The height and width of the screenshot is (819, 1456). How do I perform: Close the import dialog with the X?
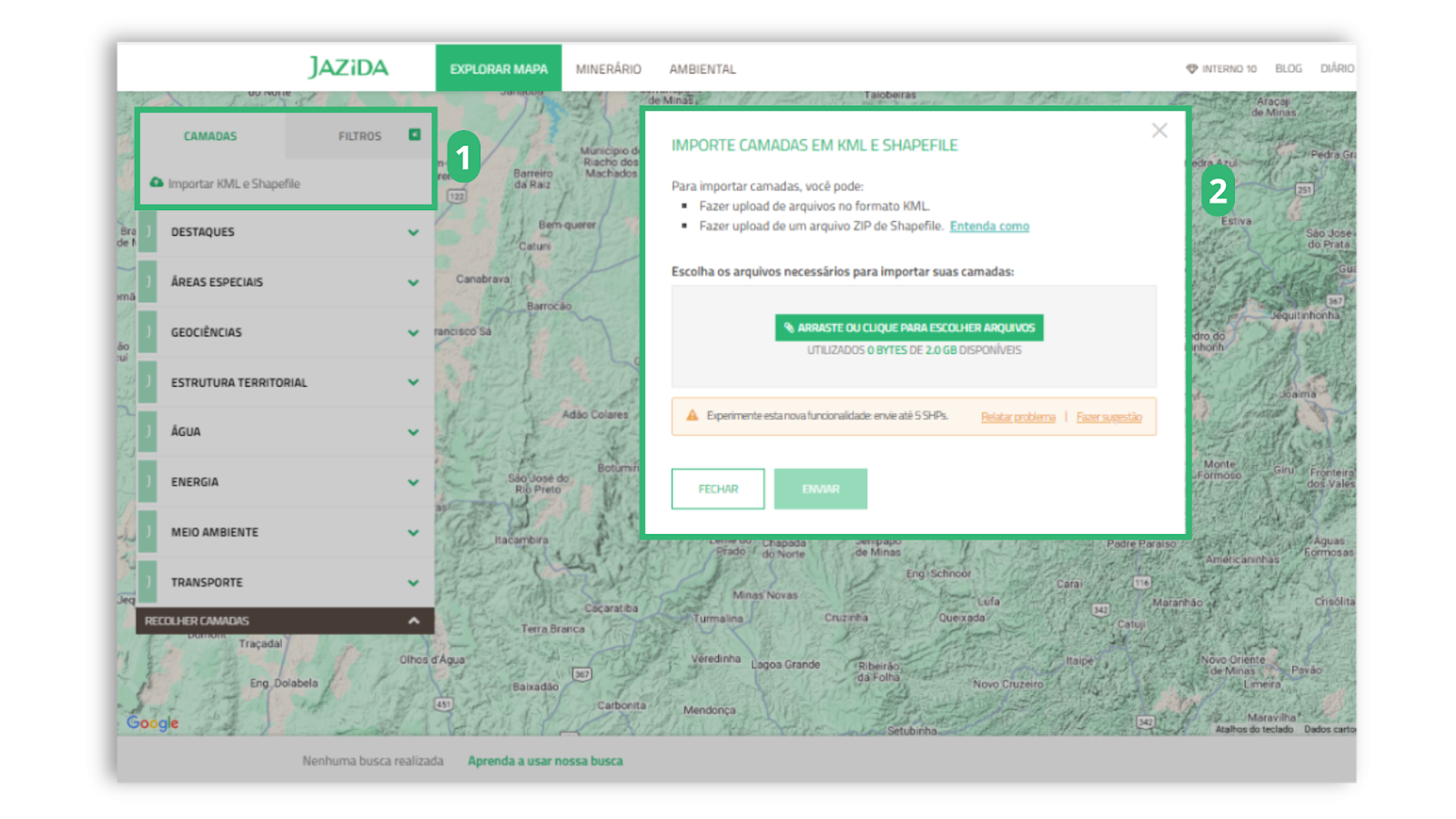[x=1158, y=130]
